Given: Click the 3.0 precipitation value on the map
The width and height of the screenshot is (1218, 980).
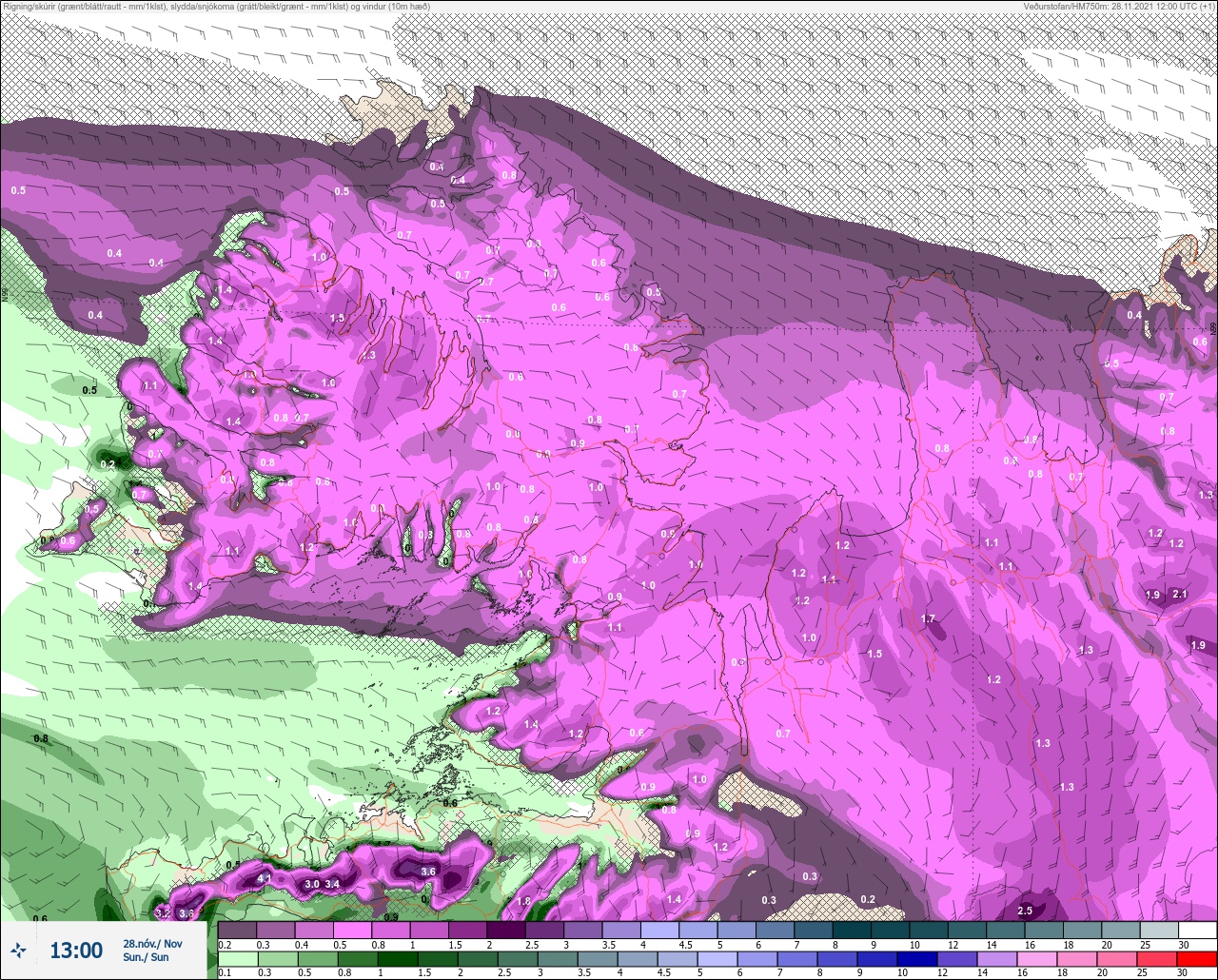Looking at the screenshot, I should tap(312, 885).
